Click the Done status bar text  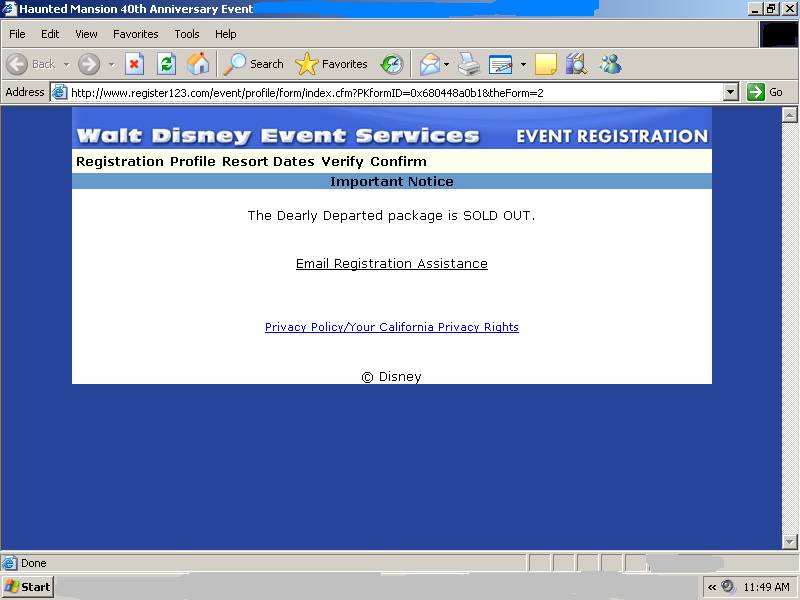(34, 563)
